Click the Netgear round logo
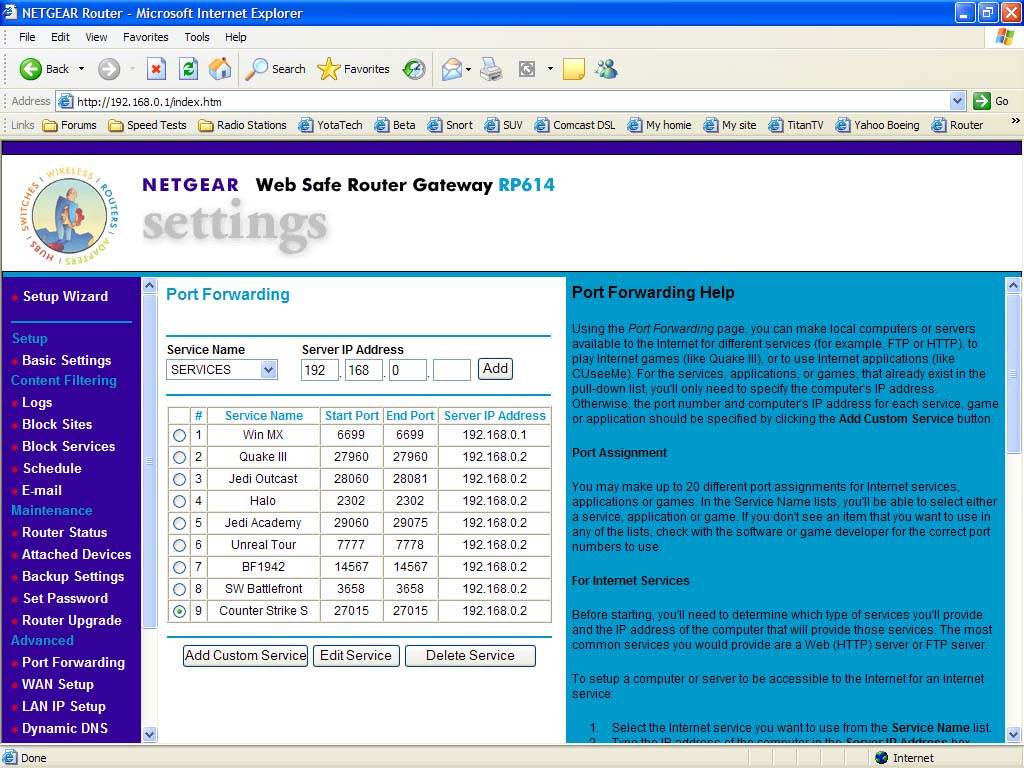This screenshot has width=1024, height=768. tap(69, 216)
